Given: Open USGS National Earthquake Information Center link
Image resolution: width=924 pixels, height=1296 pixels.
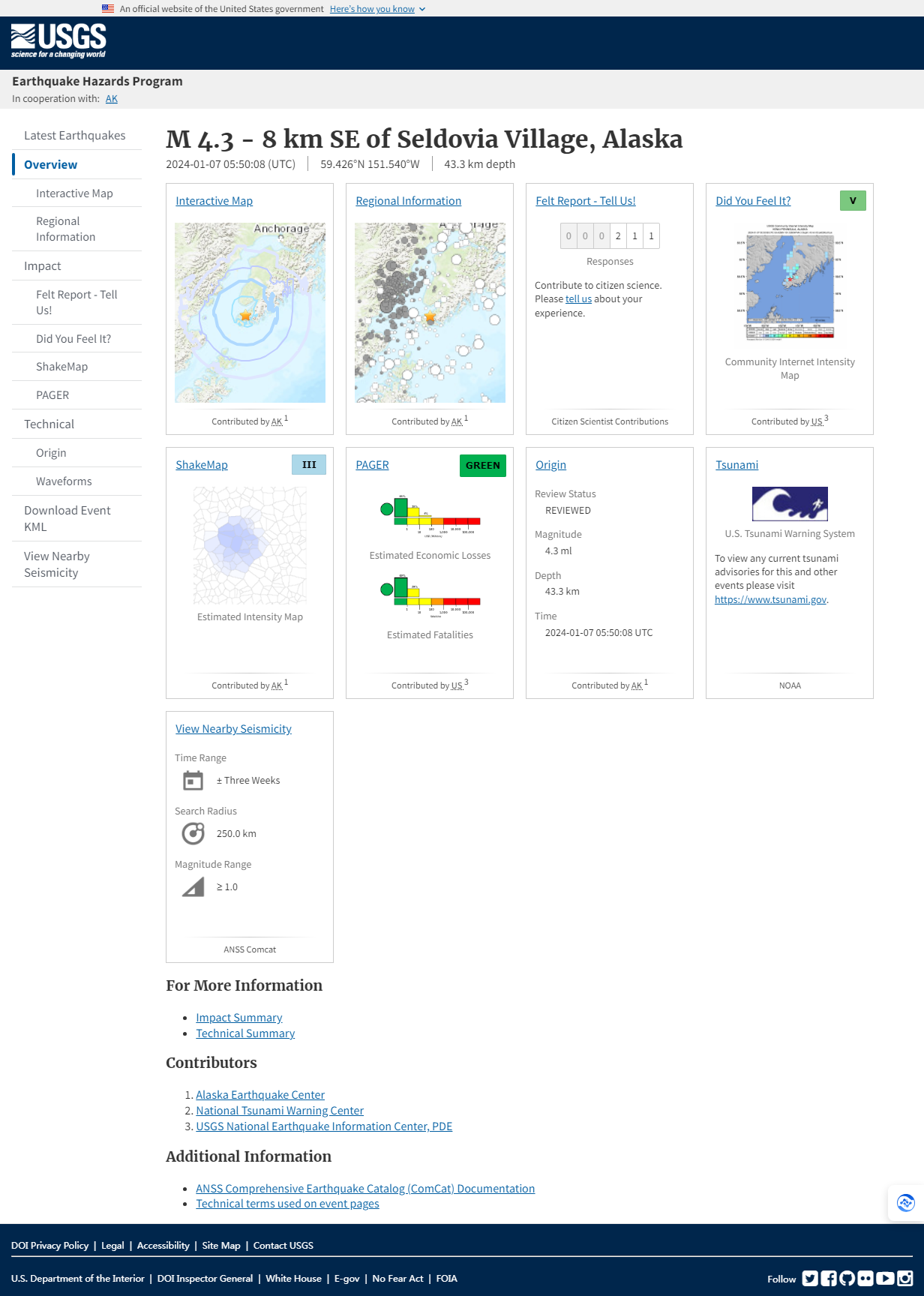Looking at the screenshot, I should 324,1126.
